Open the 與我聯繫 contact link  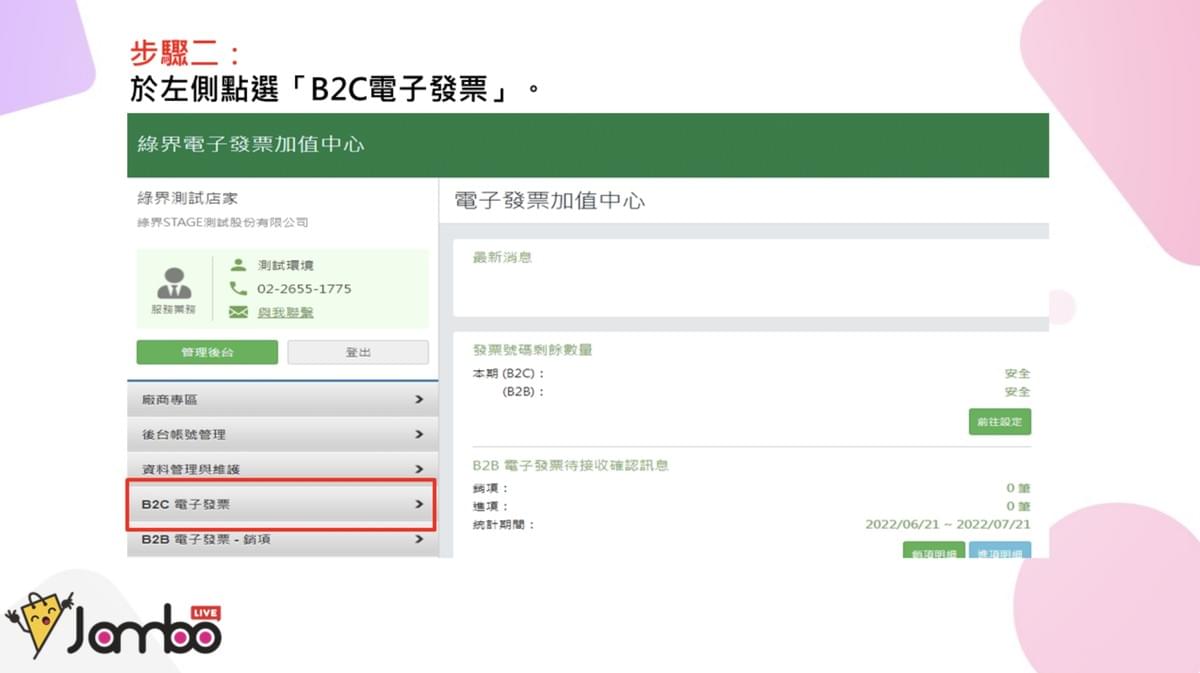point(285,312)
